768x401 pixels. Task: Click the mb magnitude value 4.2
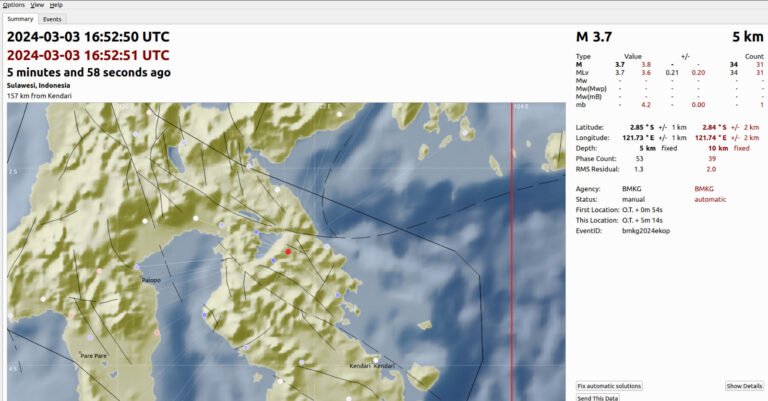tap(646, 105)
